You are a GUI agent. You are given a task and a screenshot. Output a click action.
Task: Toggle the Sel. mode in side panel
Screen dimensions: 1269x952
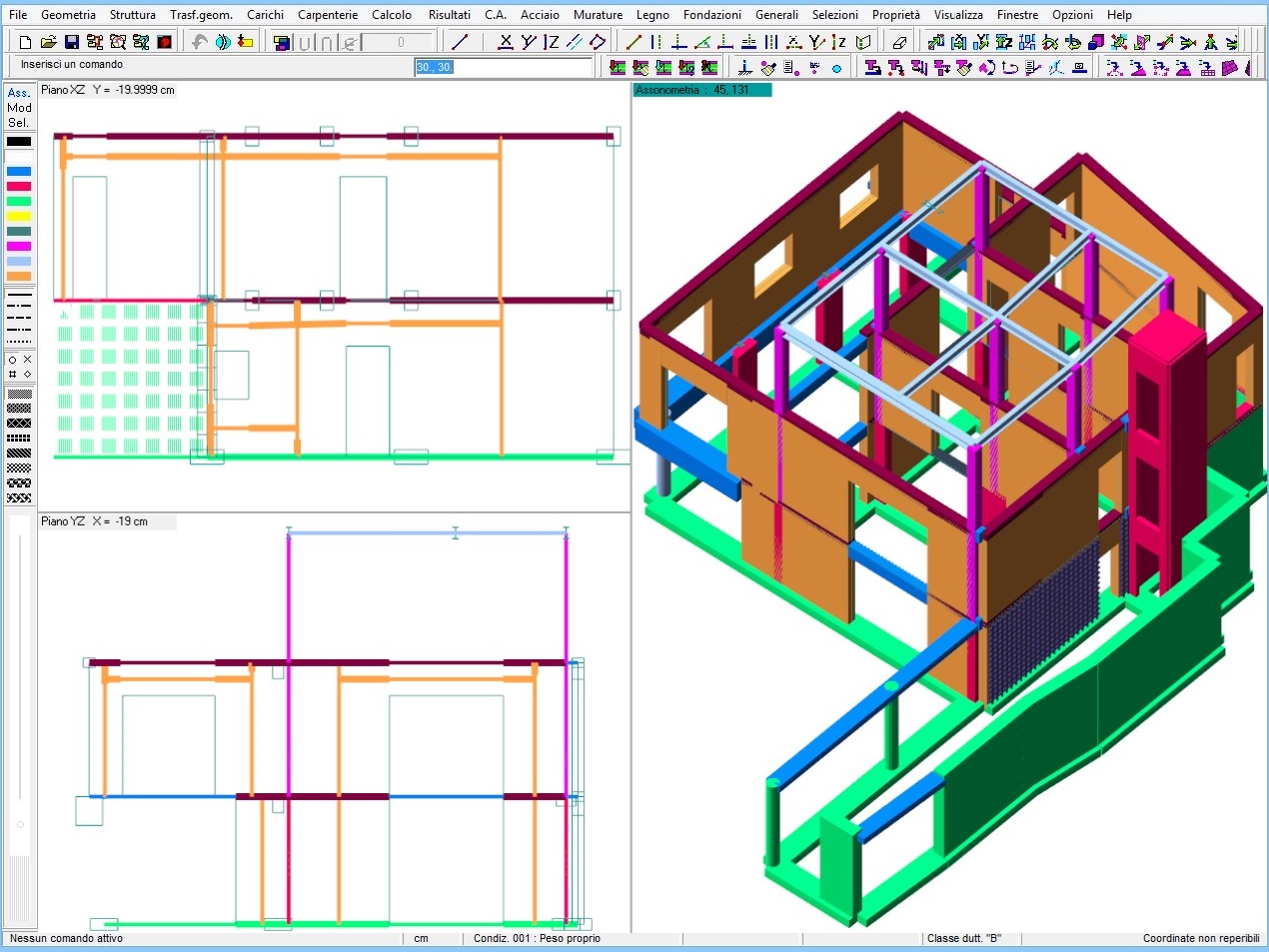coord(19,123)
